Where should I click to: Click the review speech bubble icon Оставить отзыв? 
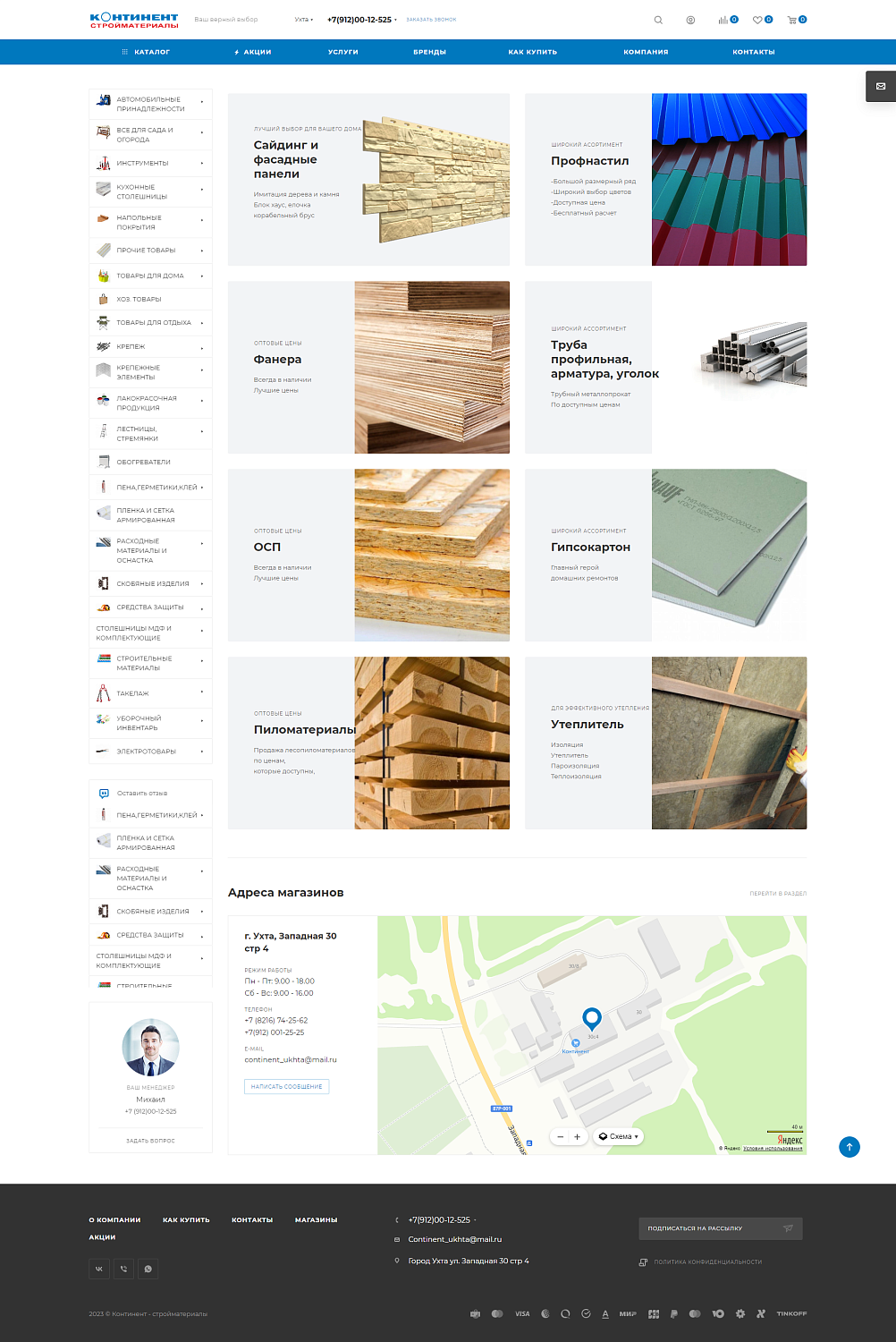(x=104, y=794)
